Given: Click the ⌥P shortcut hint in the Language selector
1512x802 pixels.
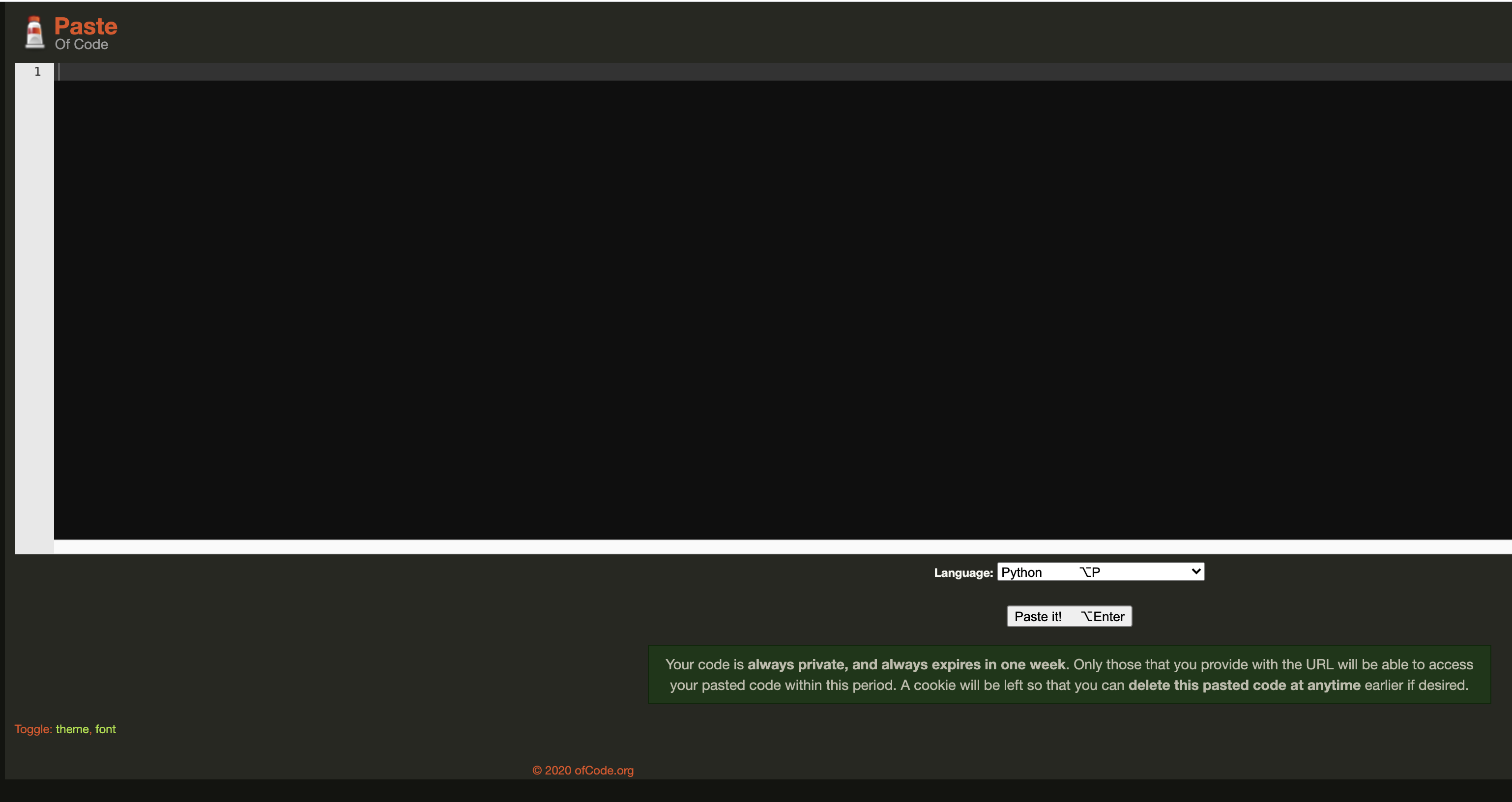Looking at the screenshot, I should click(1089, 573).
